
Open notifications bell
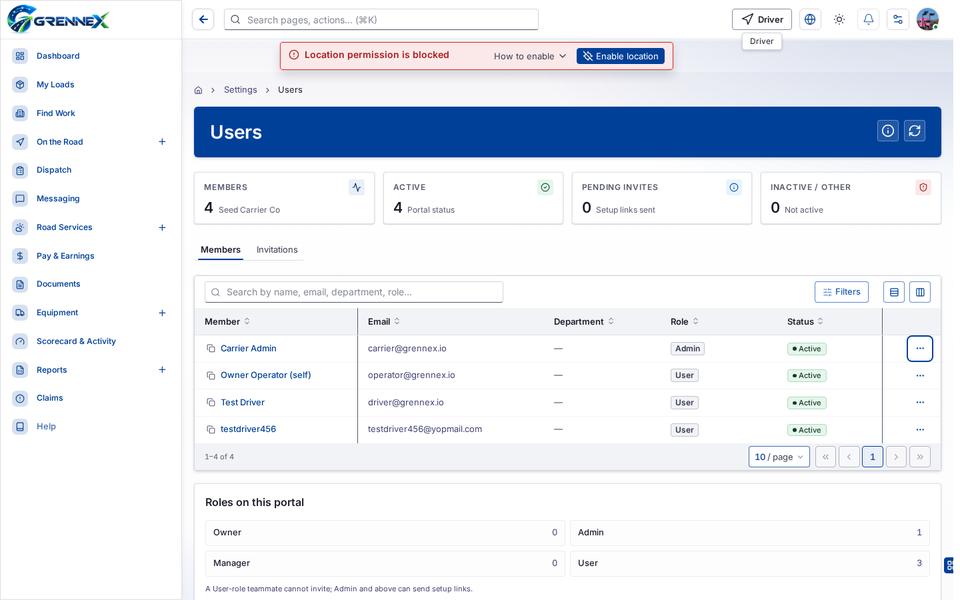pos(868,20)
